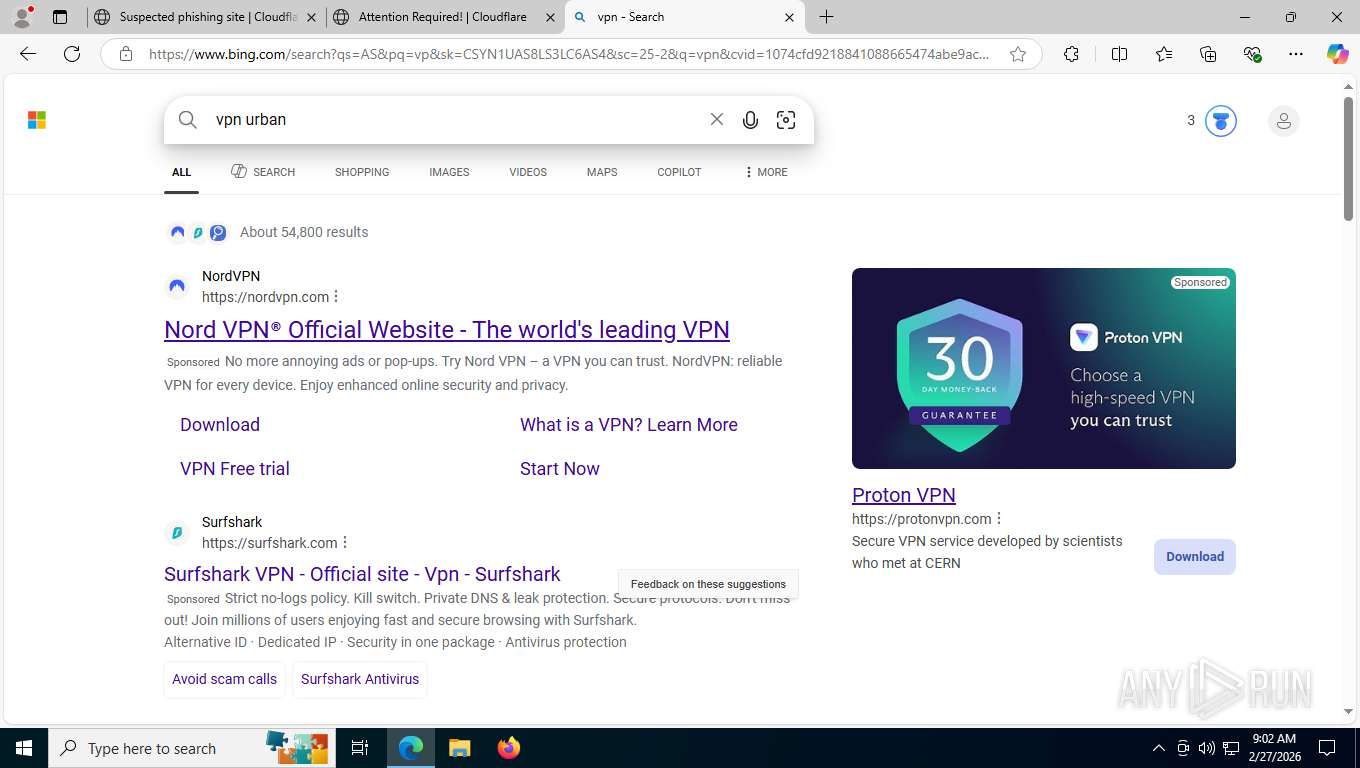Image resolution: width=1360 pixels, height=768 pixels.
Task: Open Settings and more ellipsis menu
Action: point(1296,54)
